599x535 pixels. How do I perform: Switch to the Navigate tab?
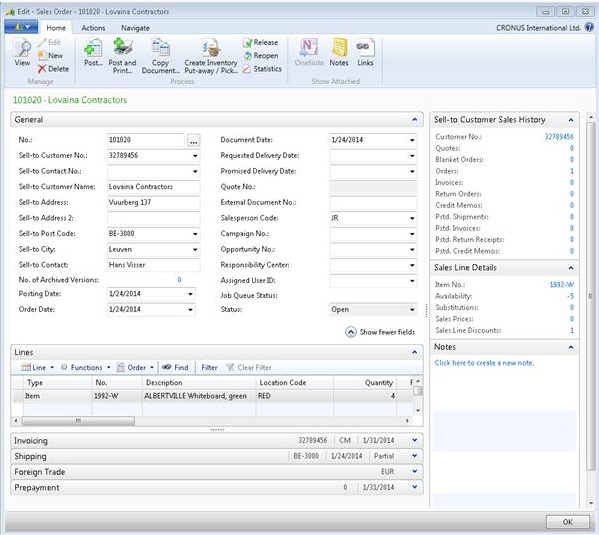pyautogui.click(x=135, y=28)
